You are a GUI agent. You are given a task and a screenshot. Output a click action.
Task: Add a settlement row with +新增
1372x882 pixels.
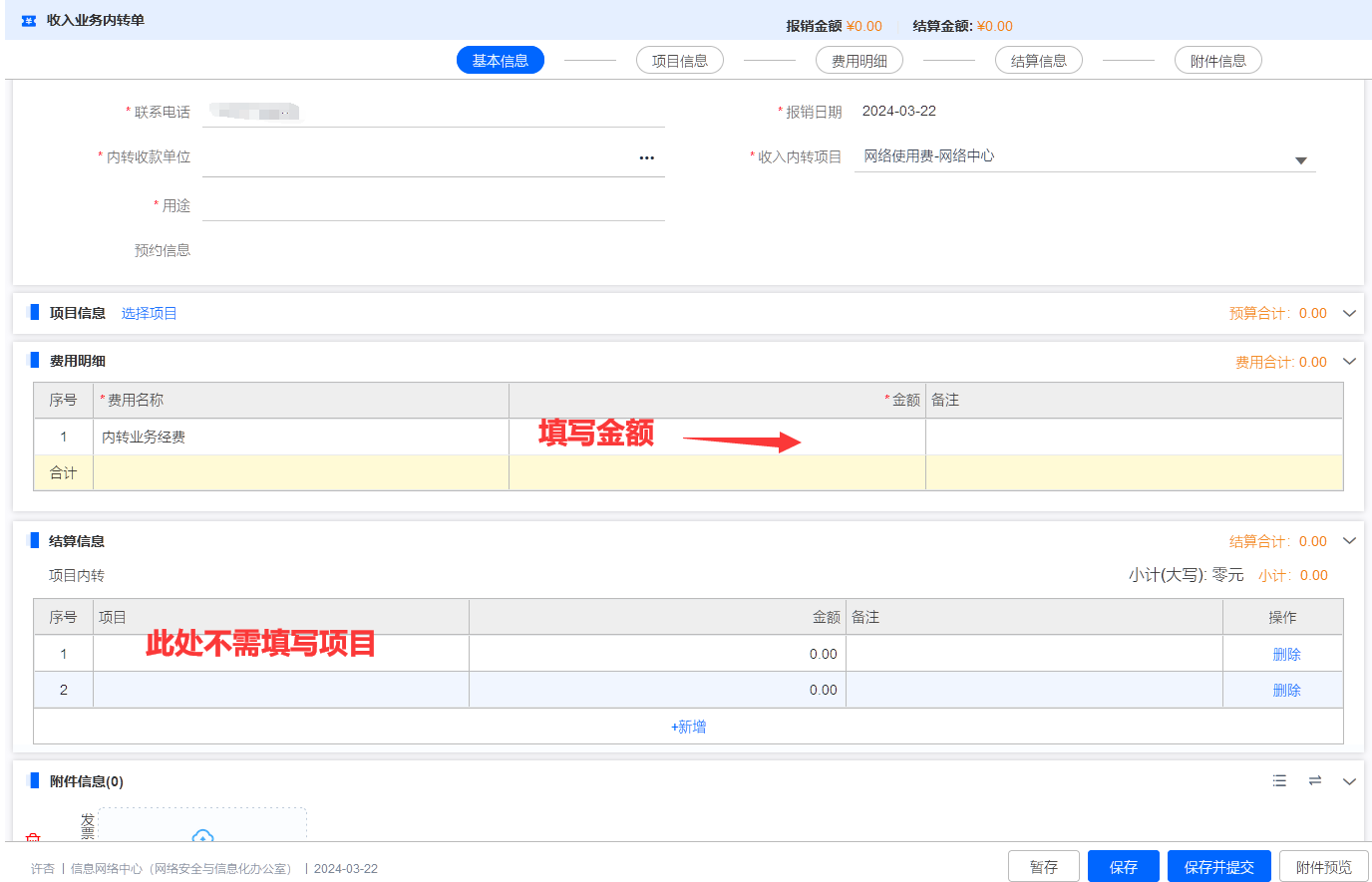(x=688, y=727)
